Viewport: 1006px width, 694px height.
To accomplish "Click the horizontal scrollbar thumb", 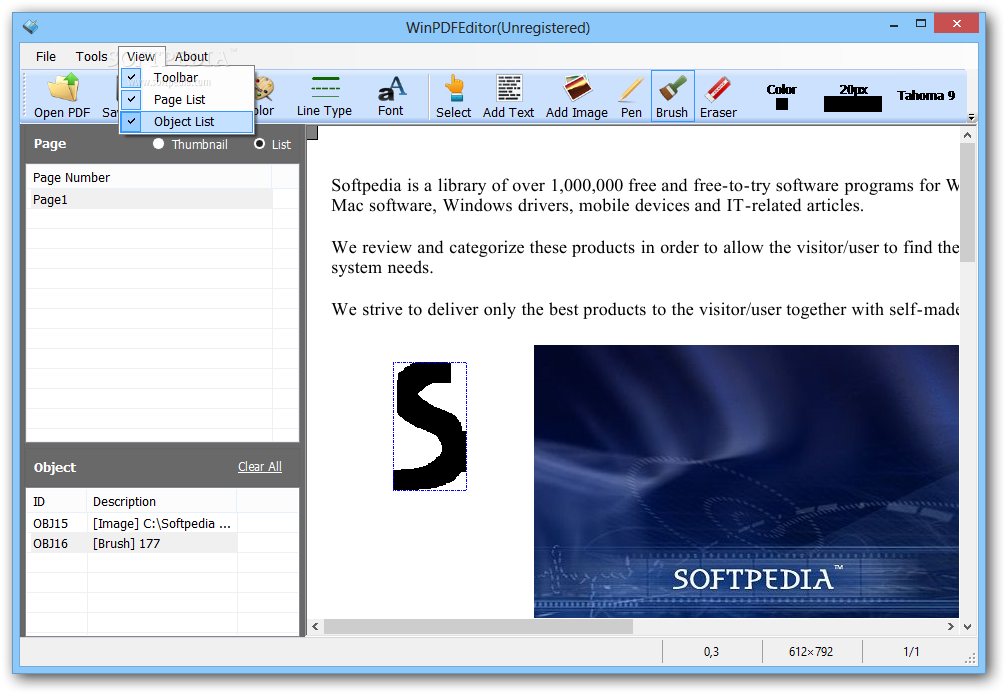I will [x=479, y=627].
